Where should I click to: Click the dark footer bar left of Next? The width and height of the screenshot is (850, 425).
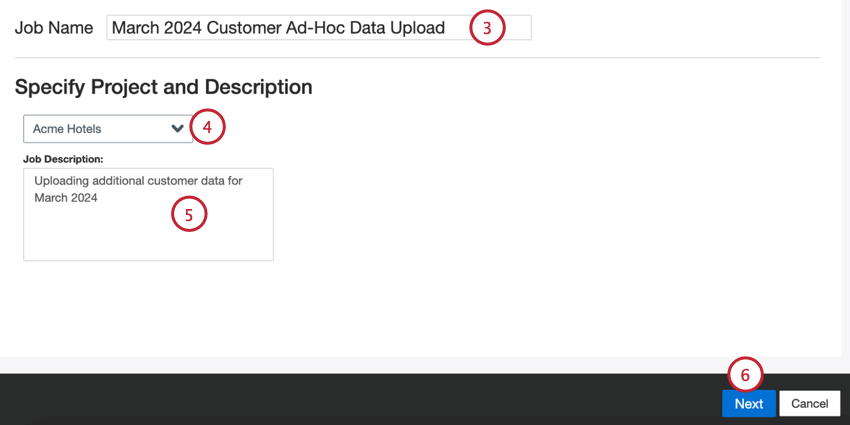pyautogui.click(x=358, y=400)
